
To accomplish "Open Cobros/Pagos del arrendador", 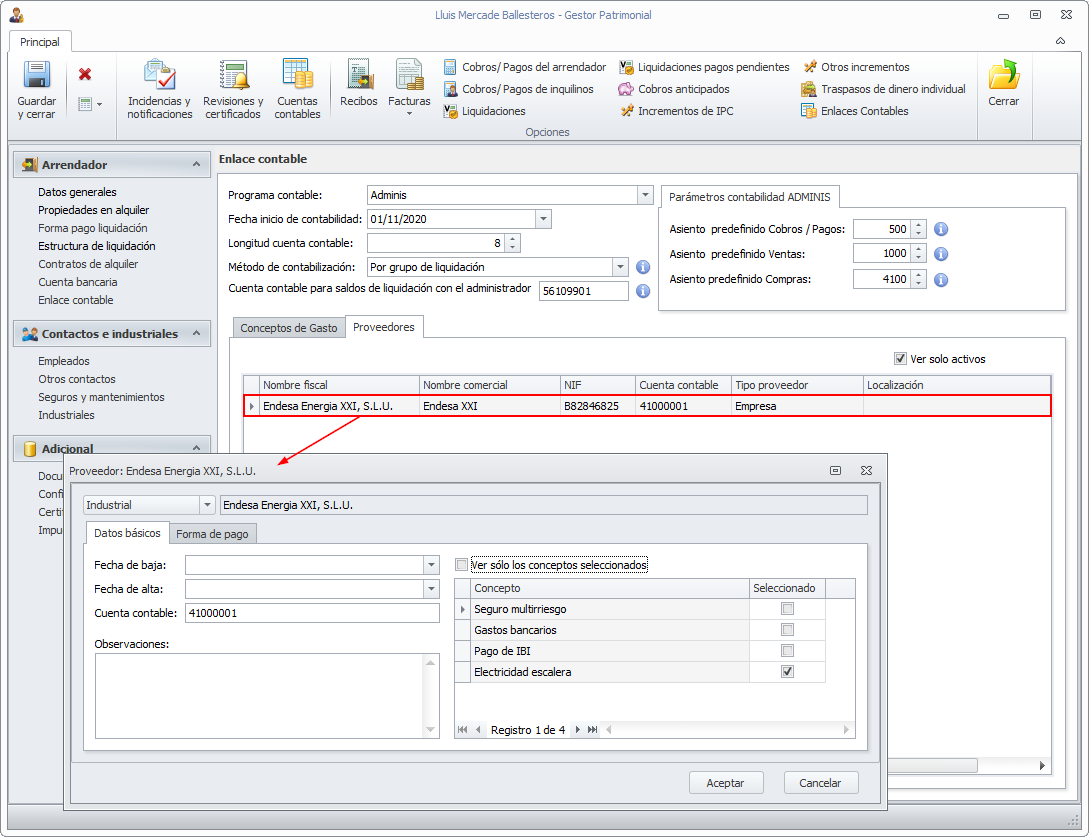I will tap(524, 67).
